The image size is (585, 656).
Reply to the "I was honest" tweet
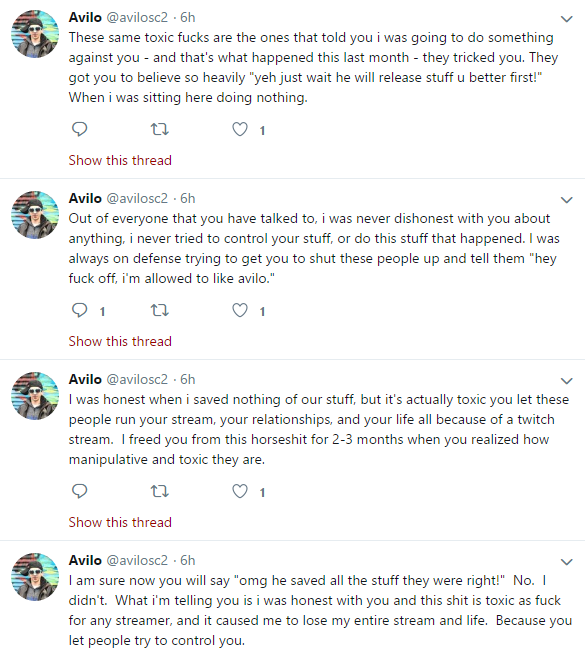(x=80, y=491)
